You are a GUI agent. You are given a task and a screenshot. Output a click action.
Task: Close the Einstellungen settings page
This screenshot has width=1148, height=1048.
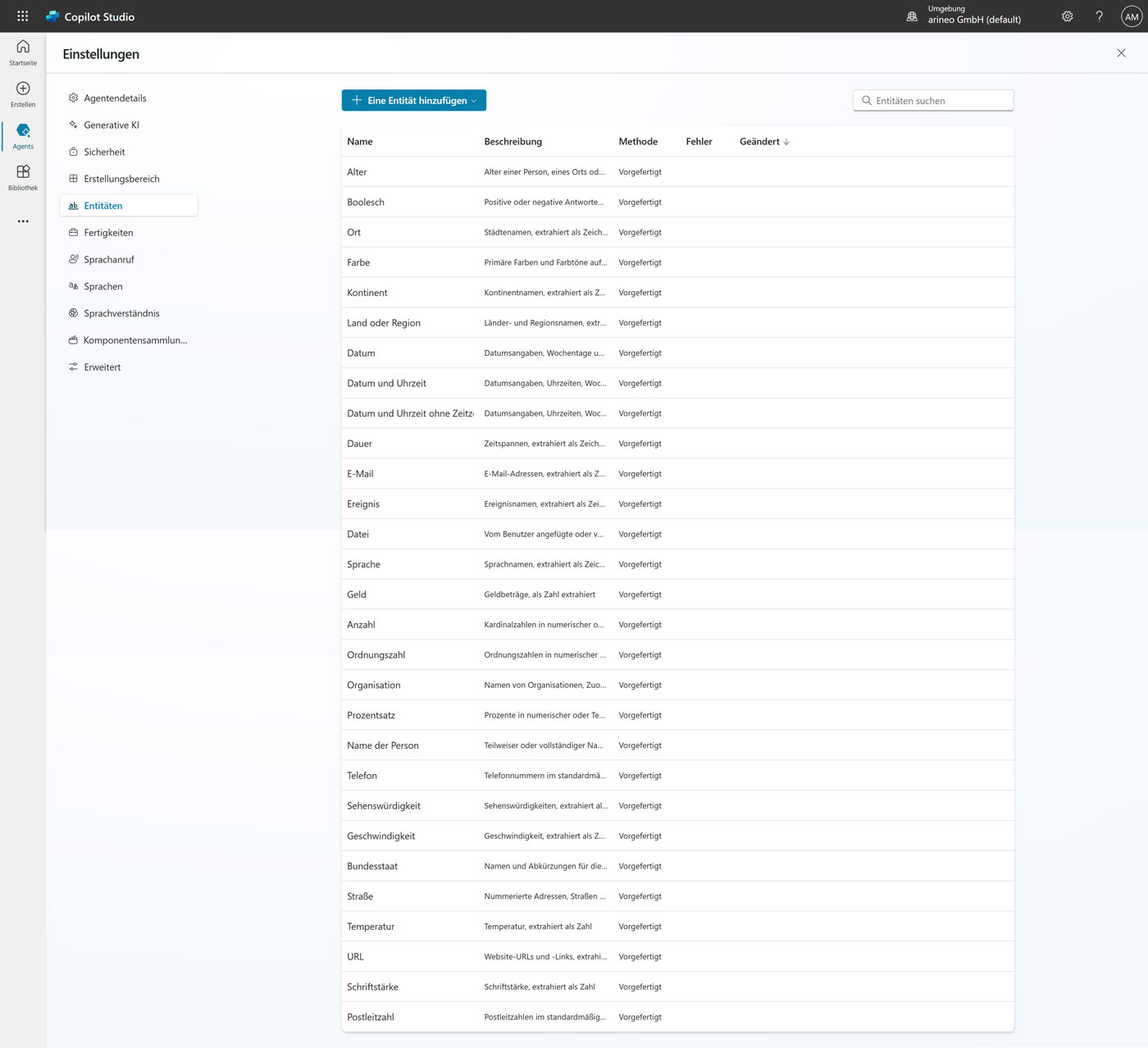click(1121, 53)
